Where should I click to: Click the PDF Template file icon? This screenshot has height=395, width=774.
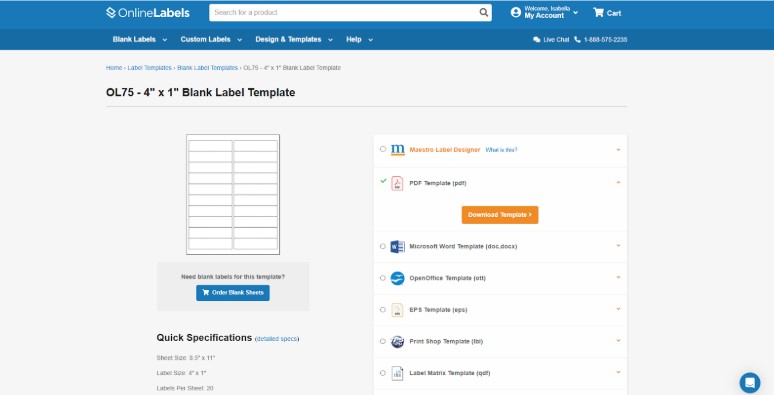[397, 183]
